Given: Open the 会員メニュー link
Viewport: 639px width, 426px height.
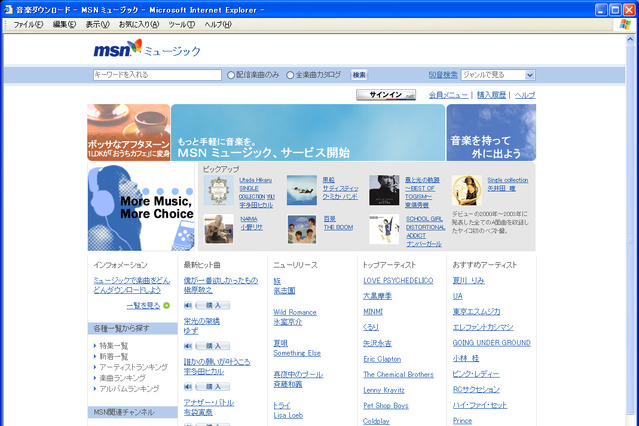Looking at the screenshot, I should coord(448,95).
